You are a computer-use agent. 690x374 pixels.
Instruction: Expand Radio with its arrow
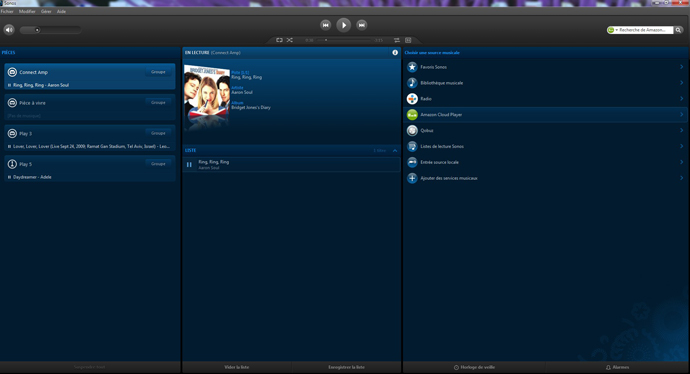pos(681,99)
